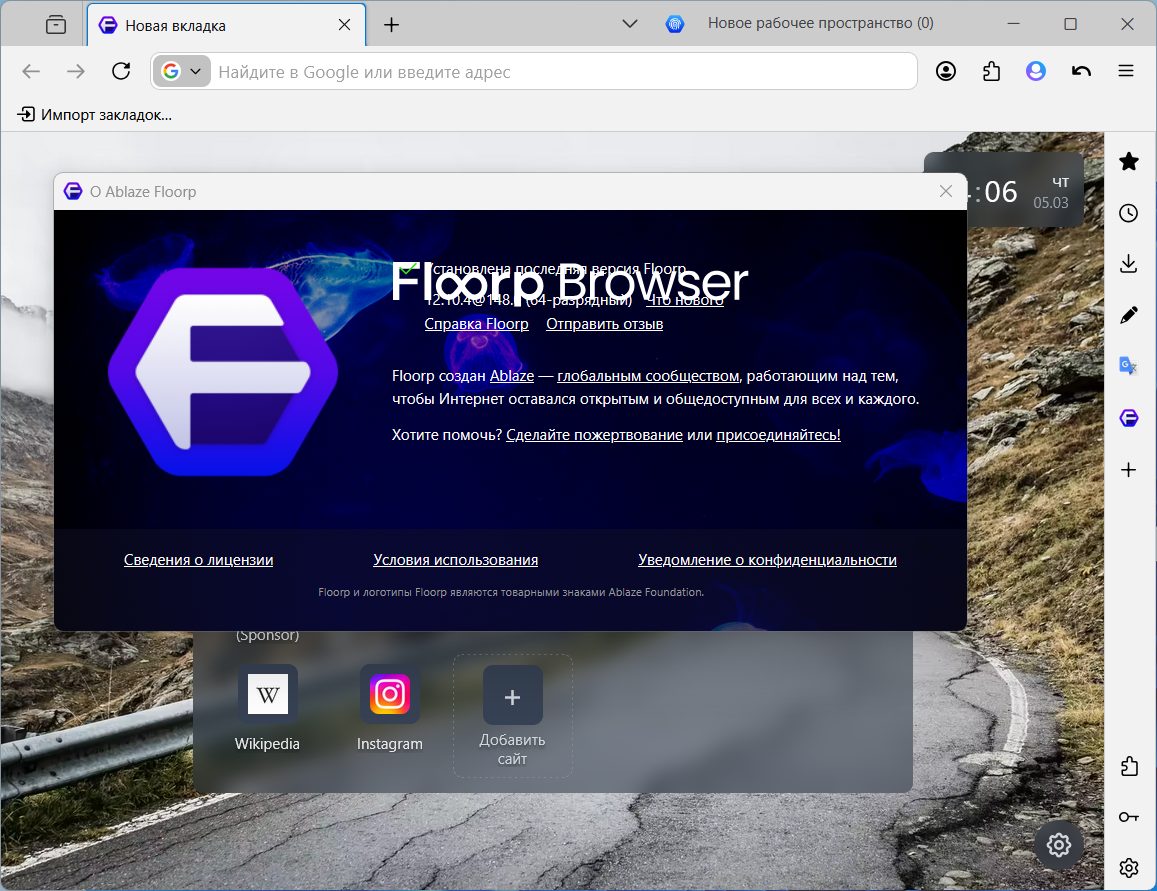This screenshot has width=1157, height=891.
Task: Open the "Сделайте пожертвование" link
Action: pyautogui.click(x=594, y=435)
